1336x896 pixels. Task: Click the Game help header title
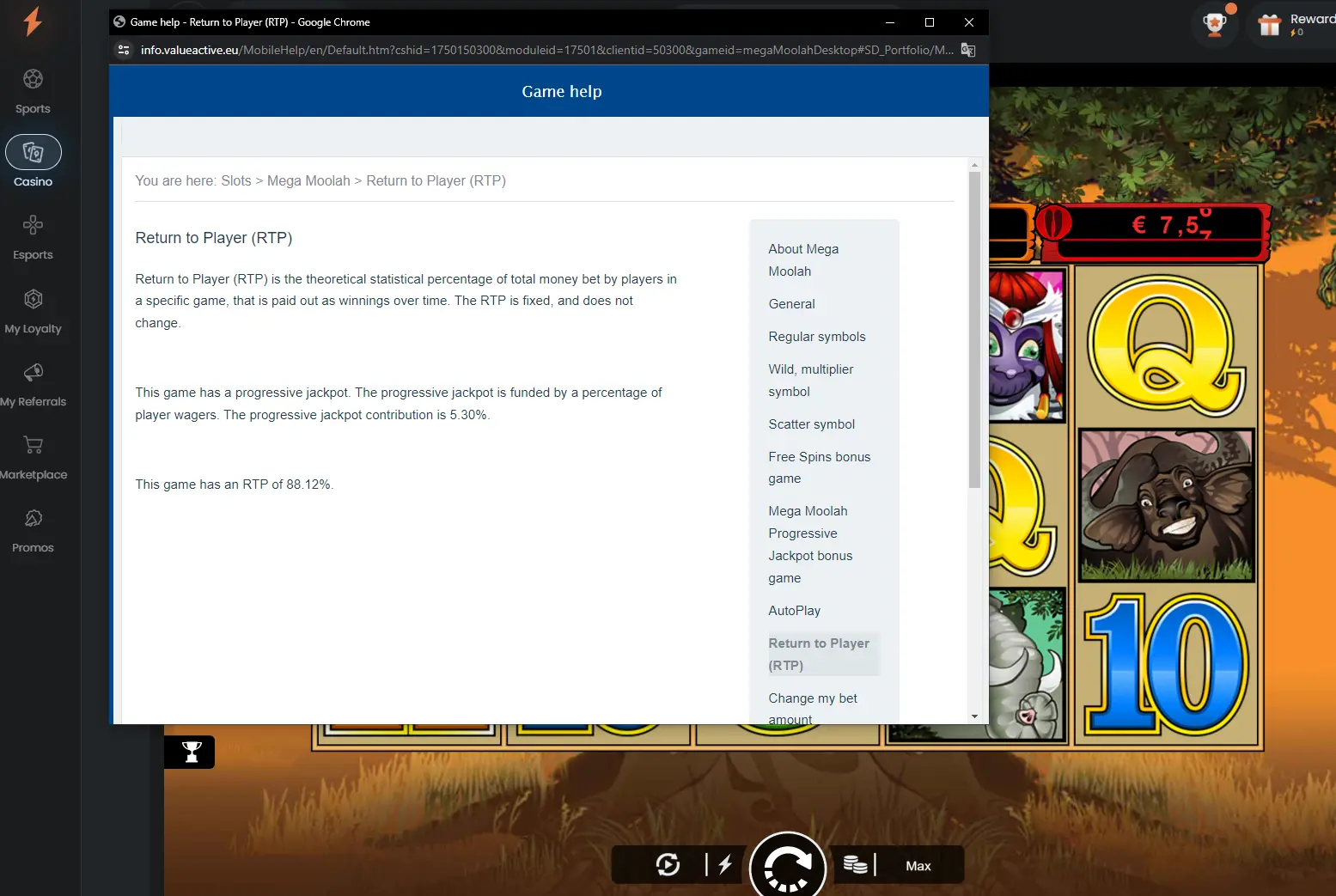tap(562, 91)
